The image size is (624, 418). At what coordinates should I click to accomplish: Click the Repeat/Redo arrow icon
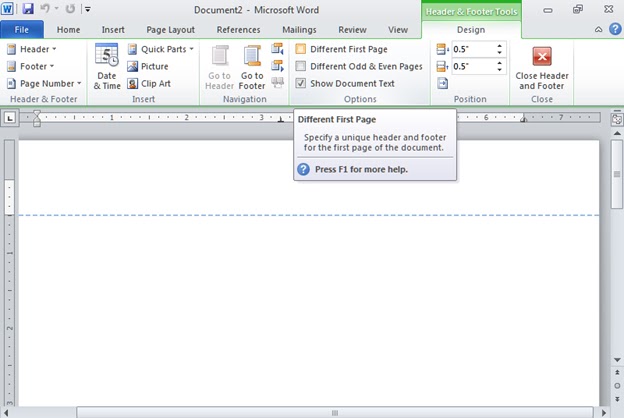click(x=70, y=8)
